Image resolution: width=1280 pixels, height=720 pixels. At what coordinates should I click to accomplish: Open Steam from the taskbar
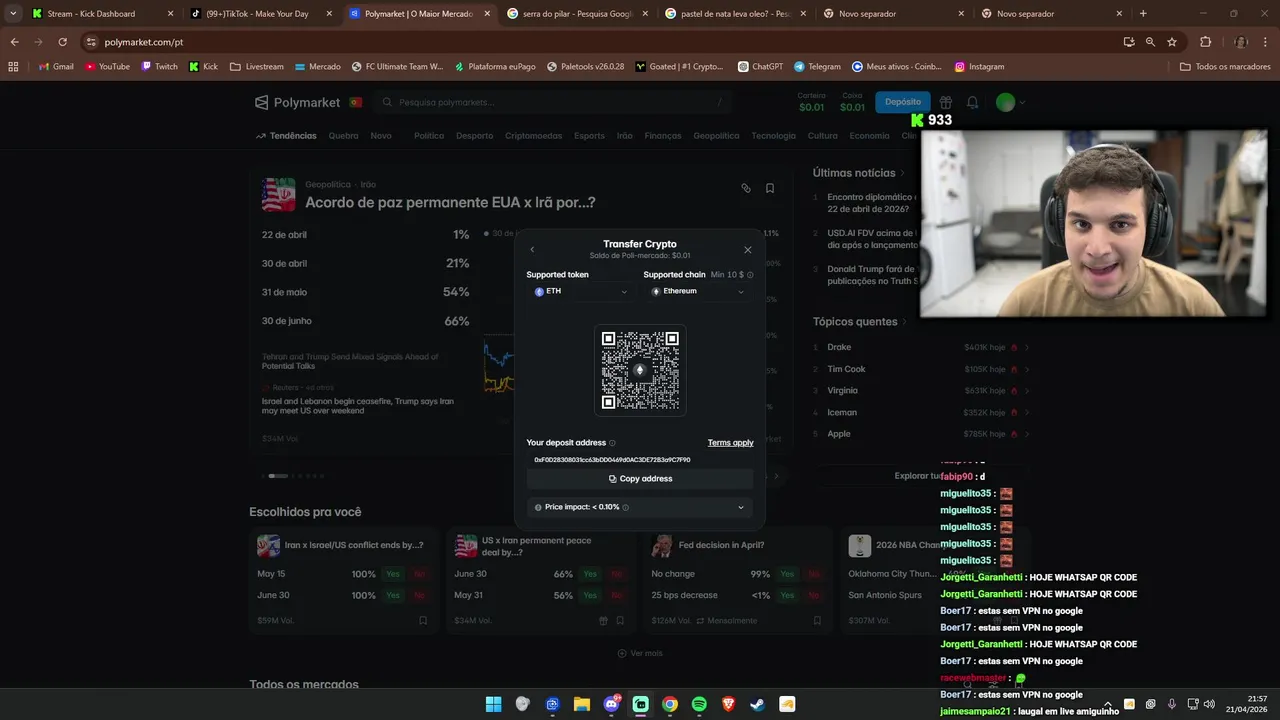(x=757, y=704)
